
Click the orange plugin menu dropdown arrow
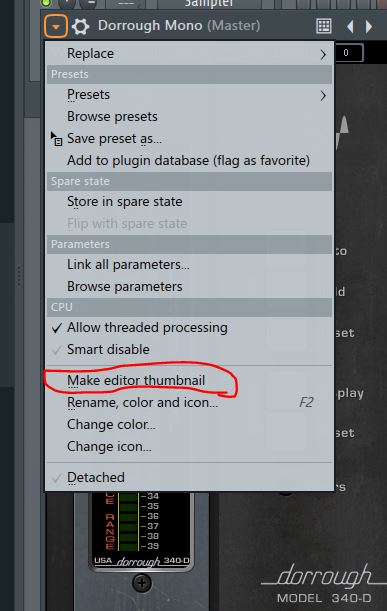coord(56,26)
